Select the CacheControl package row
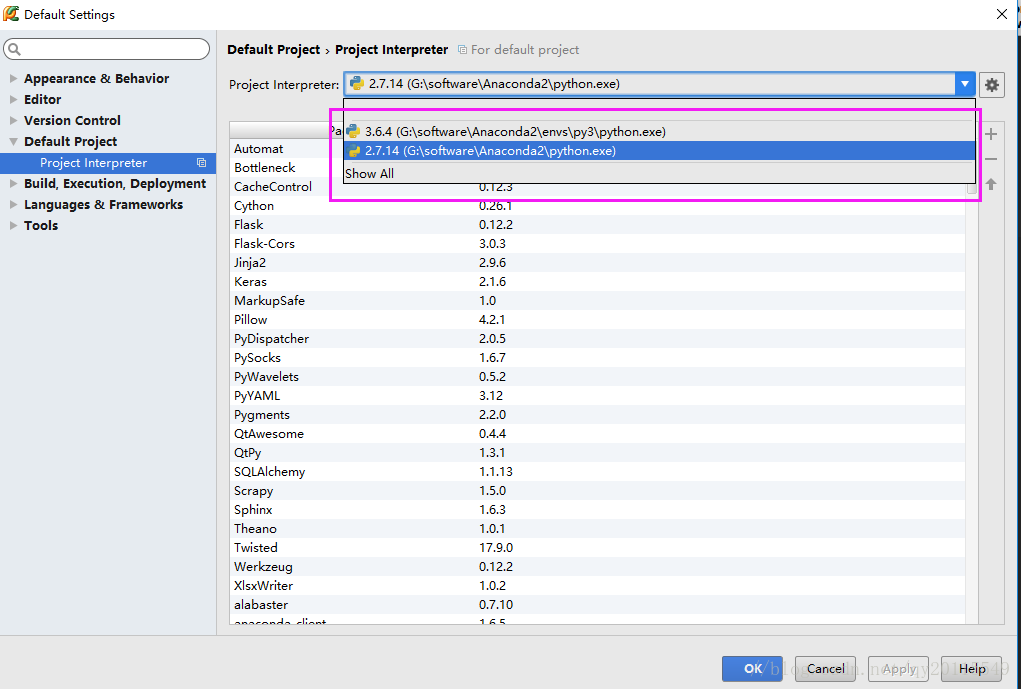Screen dimensions: 1021x689 pos(597,187)
